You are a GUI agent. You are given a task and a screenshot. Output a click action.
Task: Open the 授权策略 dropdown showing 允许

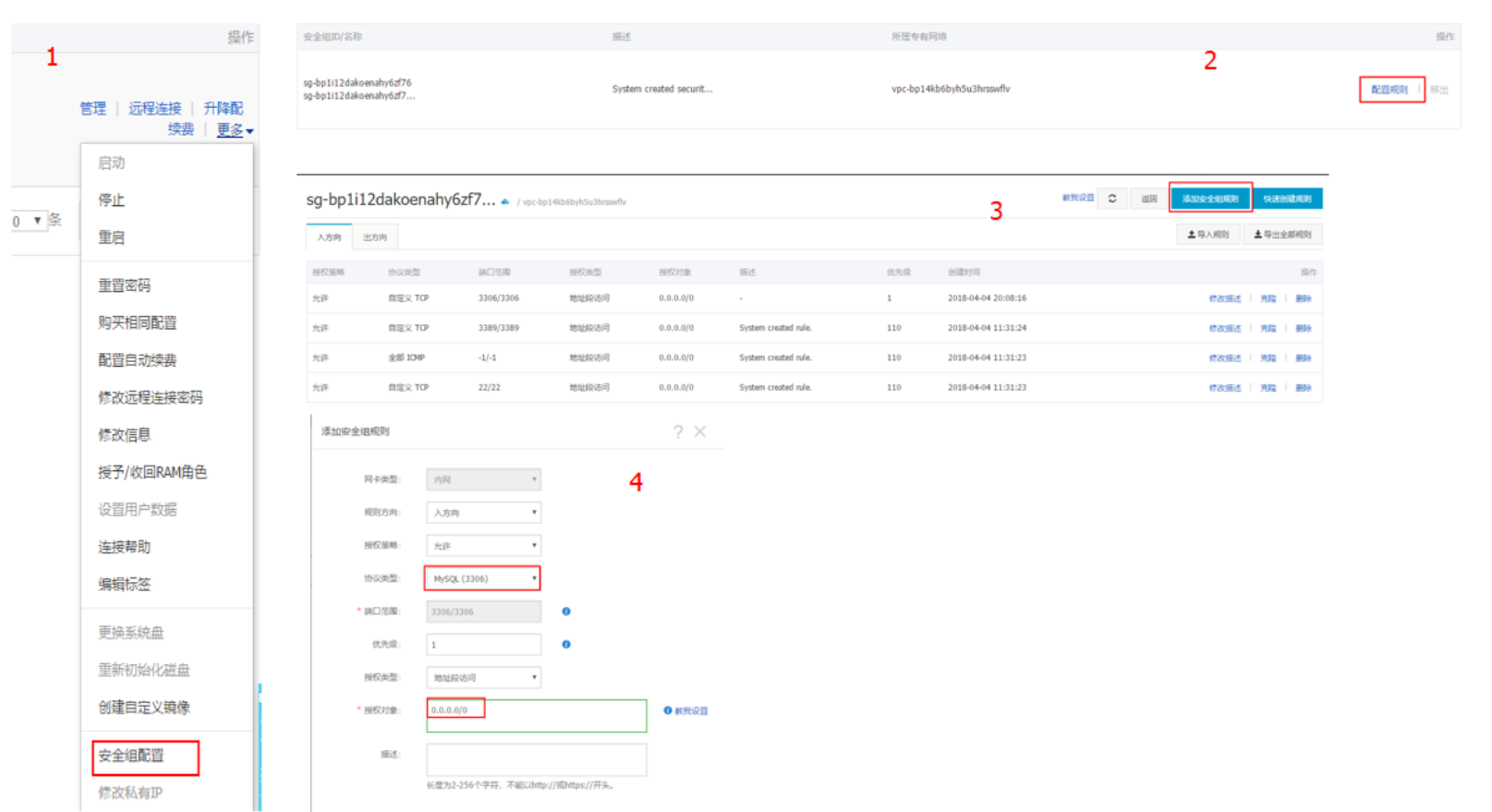coord(483,546)
